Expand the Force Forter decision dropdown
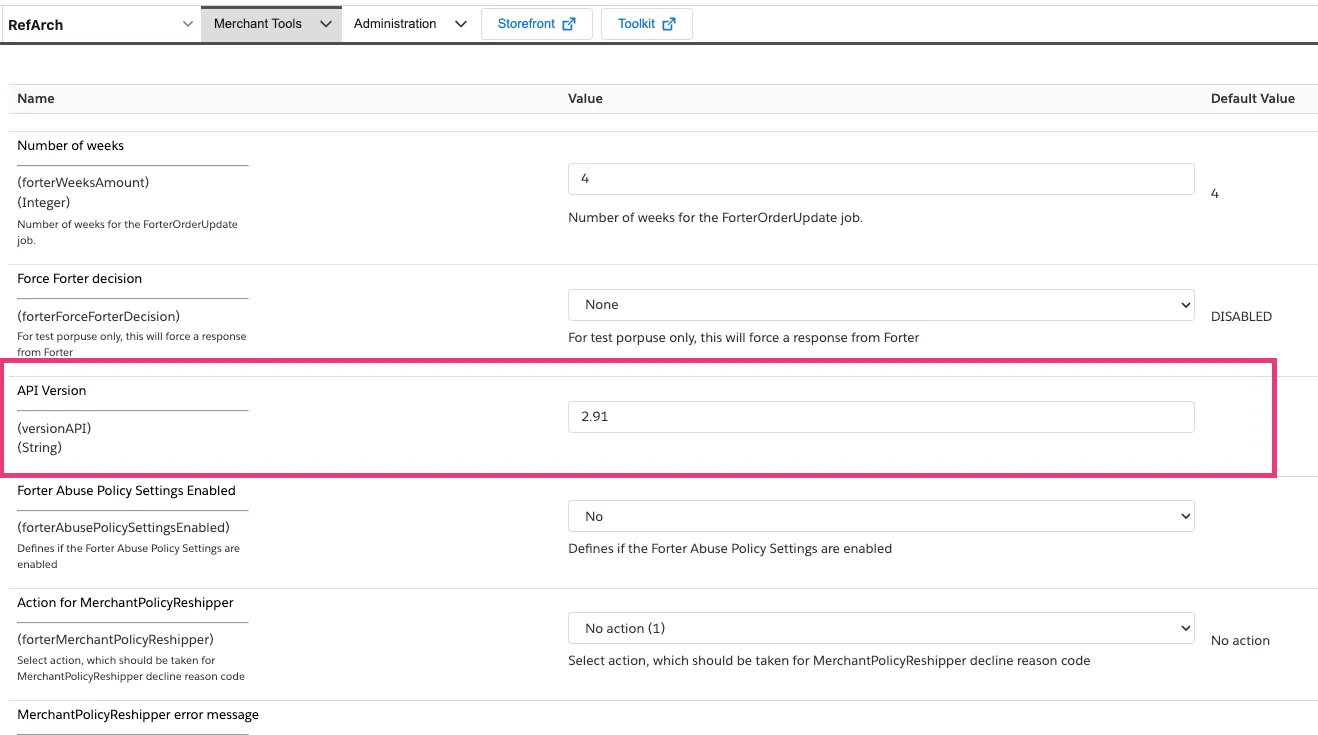1318x735 pixels. [881, 304]
